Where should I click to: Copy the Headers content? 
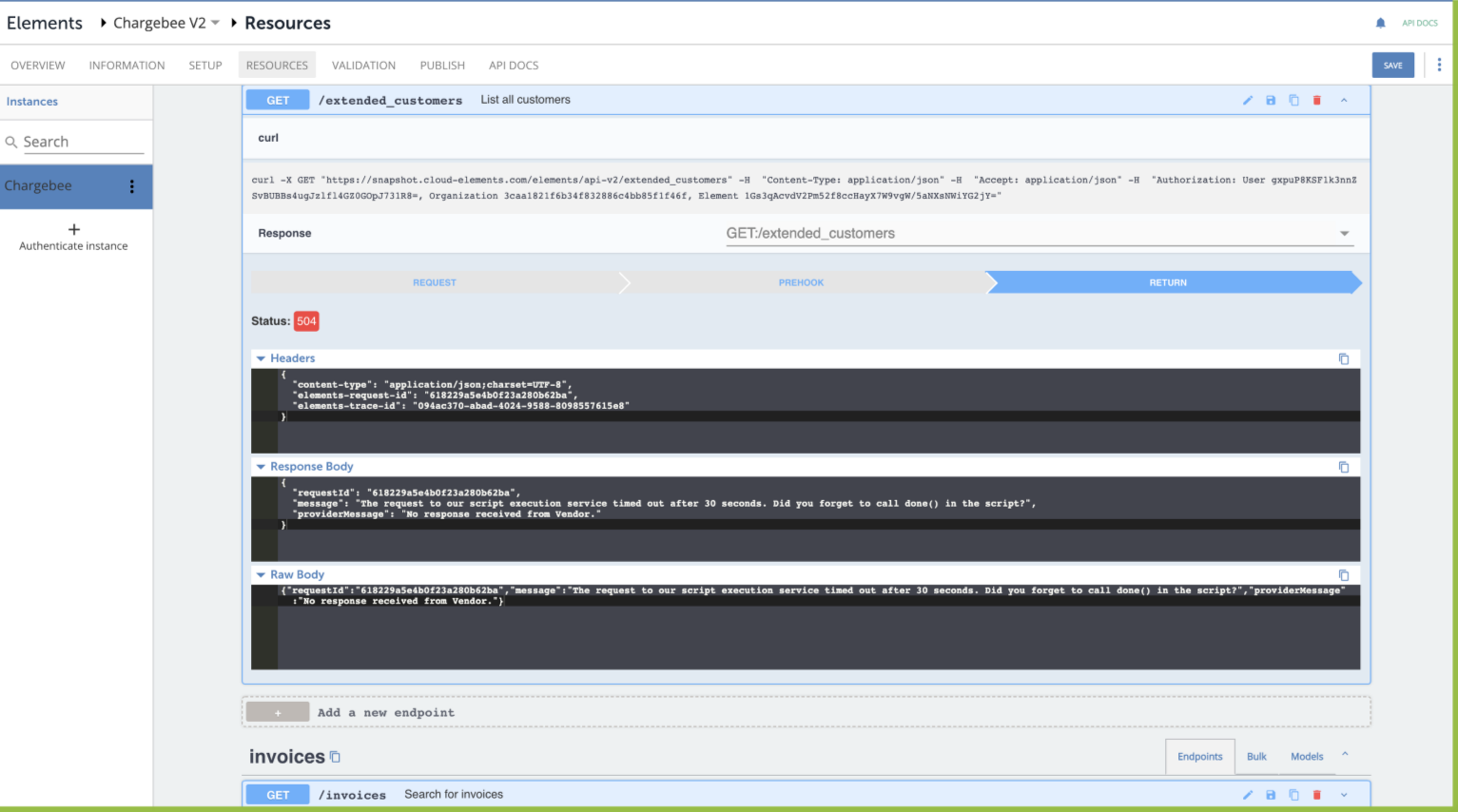coord(1344,358)
